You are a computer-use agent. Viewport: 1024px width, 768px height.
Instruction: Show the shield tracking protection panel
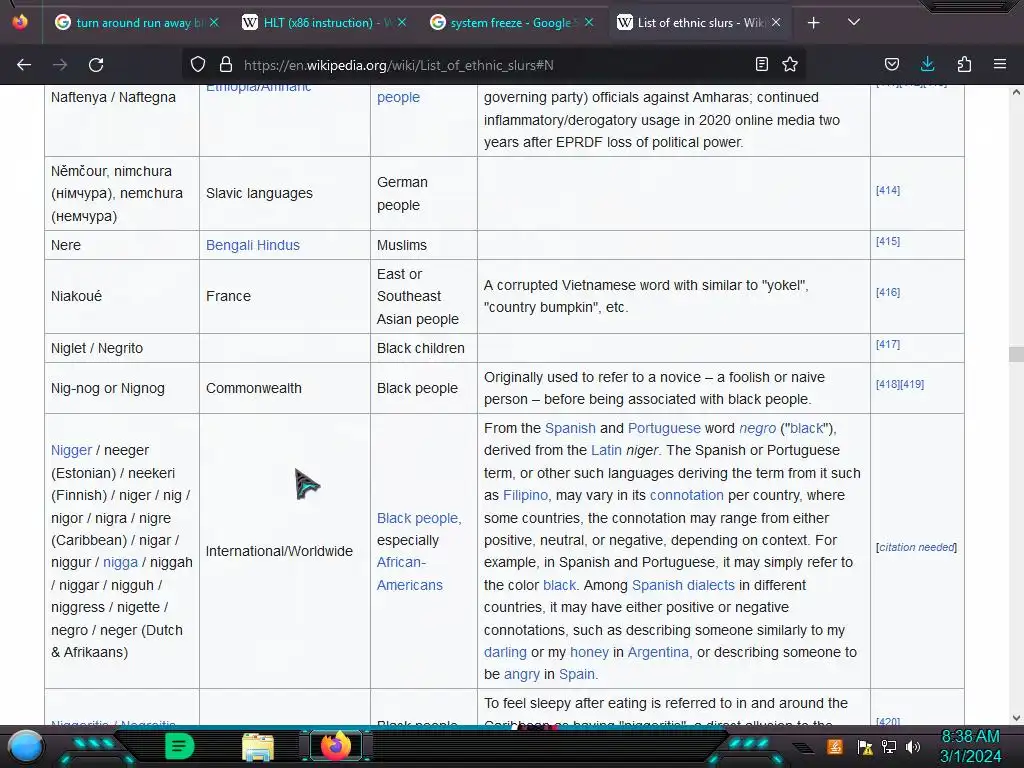coord(198,64)
